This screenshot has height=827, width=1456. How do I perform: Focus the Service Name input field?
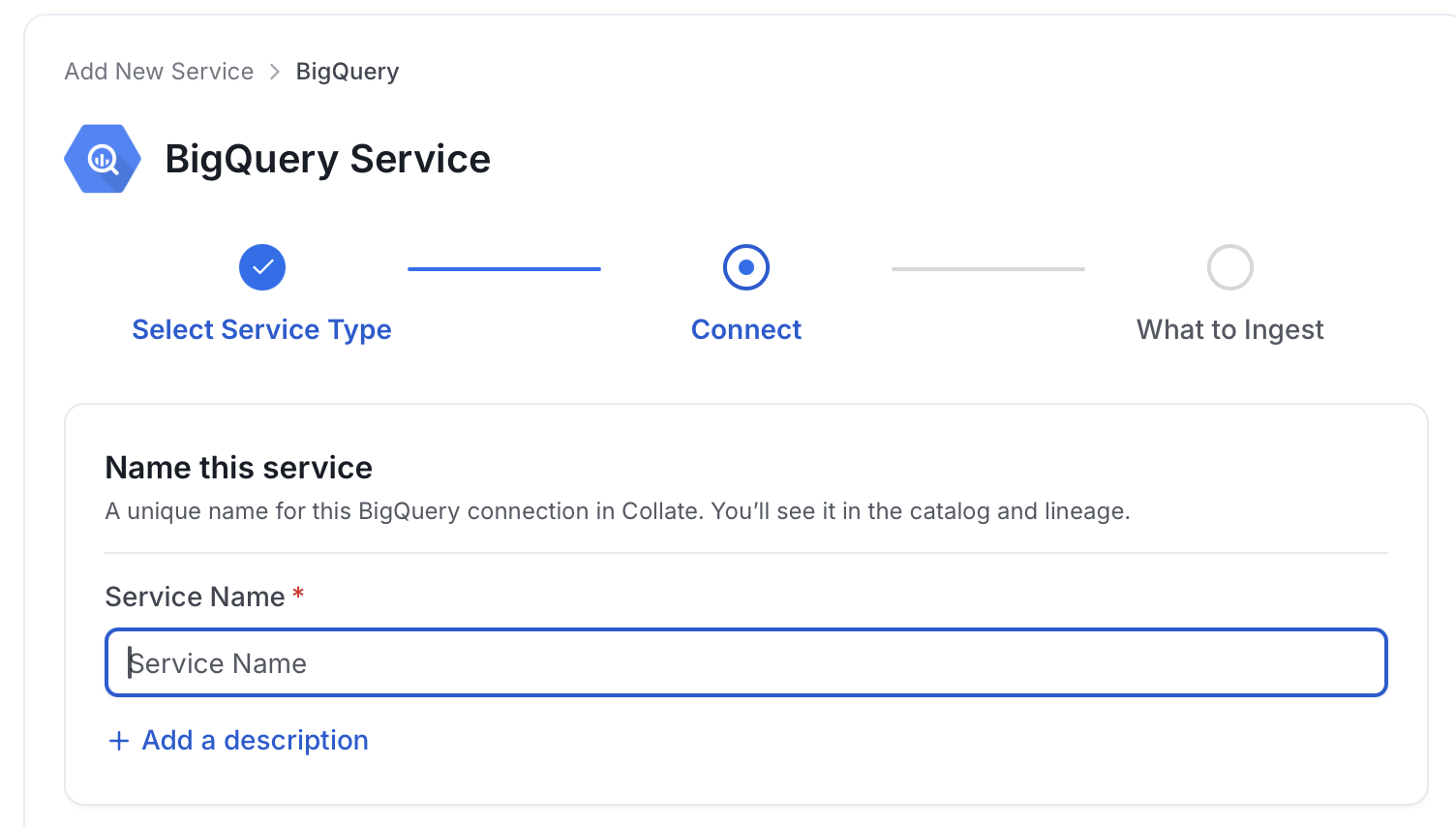[x=746, y=662]
